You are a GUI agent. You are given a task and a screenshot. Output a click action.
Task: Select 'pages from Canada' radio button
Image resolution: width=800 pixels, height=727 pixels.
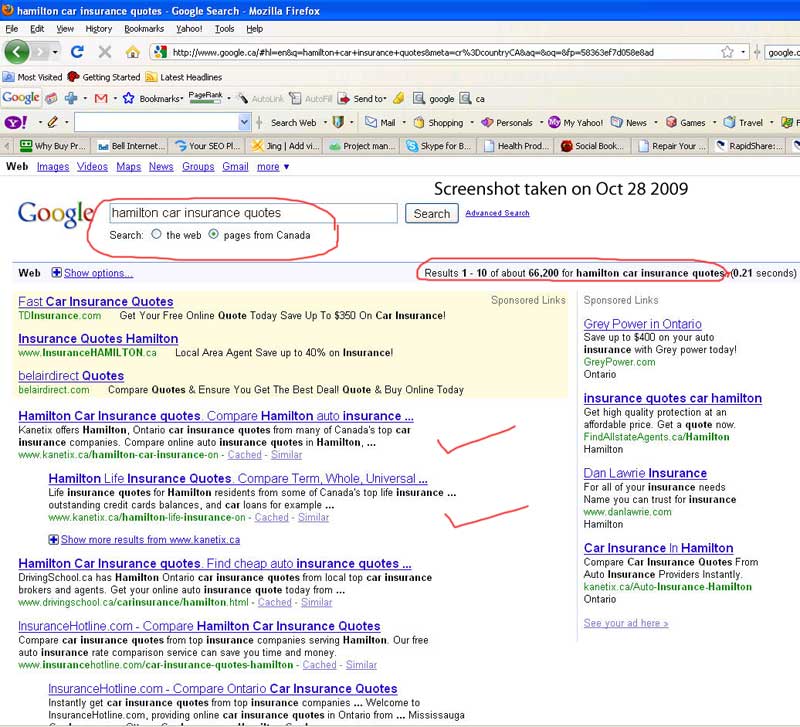coord(214,235)
